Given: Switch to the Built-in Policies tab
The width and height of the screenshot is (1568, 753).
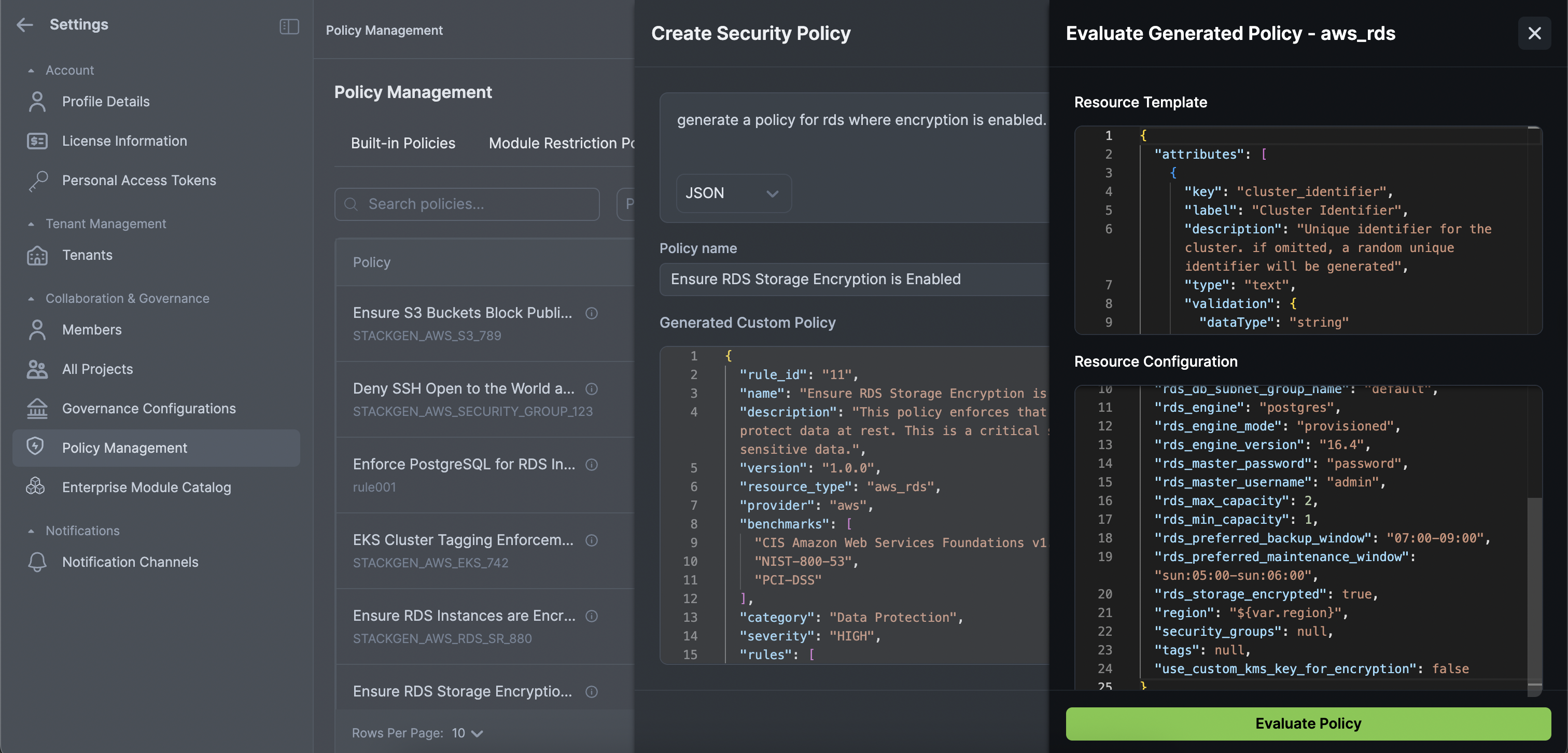Looking at the screenshot, I should (402, 143).
